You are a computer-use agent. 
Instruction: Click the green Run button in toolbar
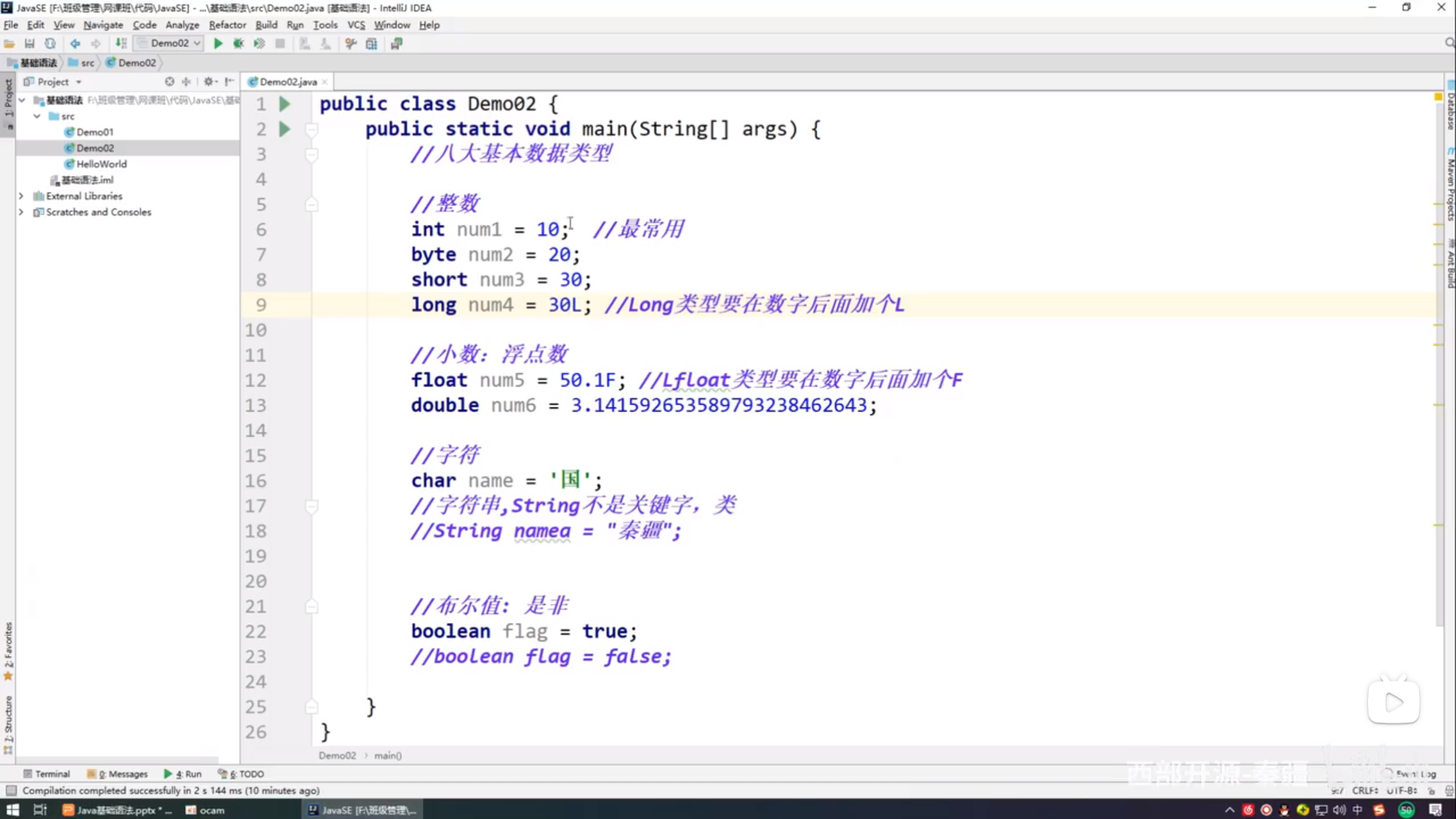218,43
